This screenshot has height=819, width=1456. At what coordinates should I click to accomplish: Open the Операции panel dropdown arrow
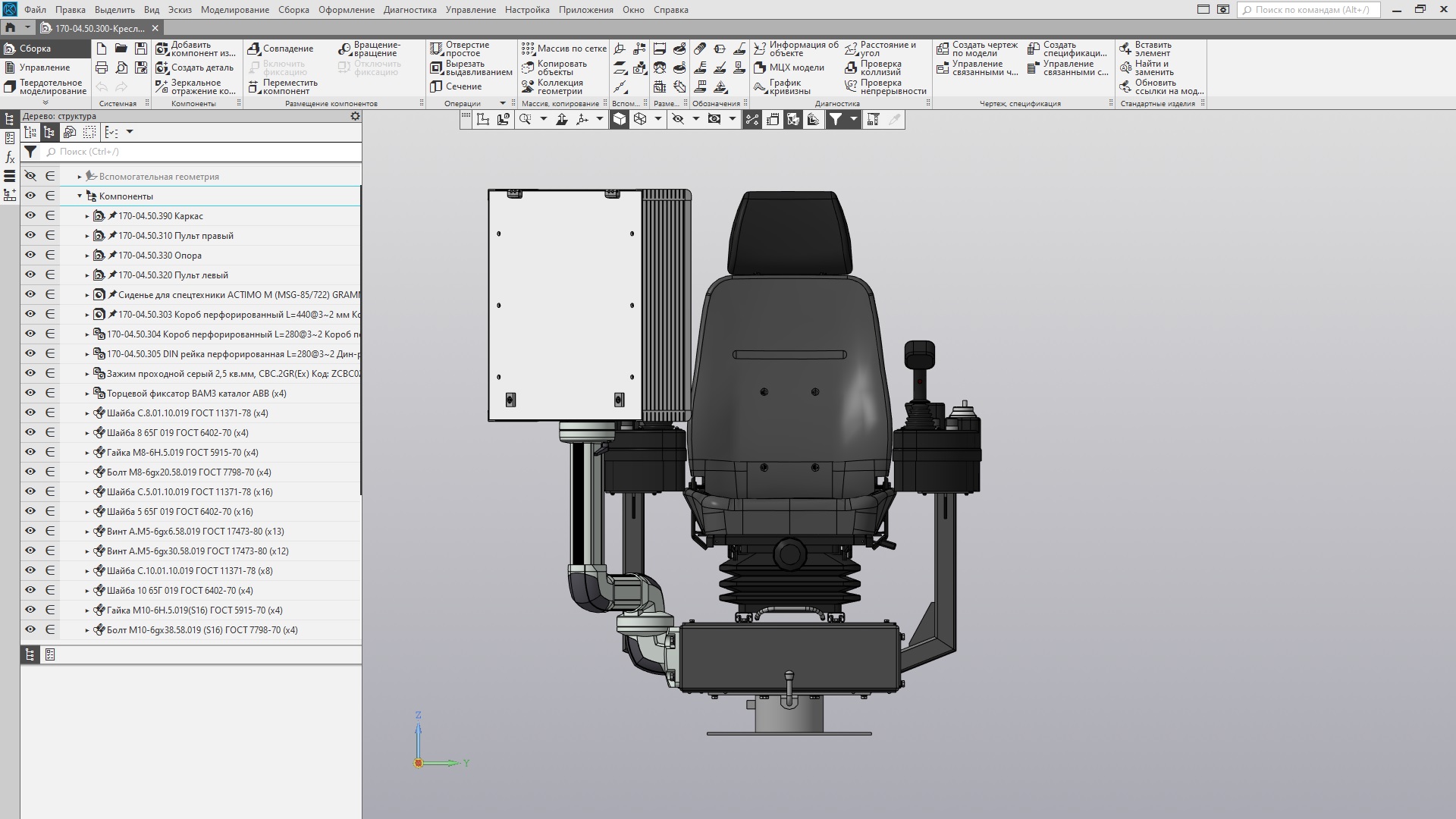click(502, 103)
